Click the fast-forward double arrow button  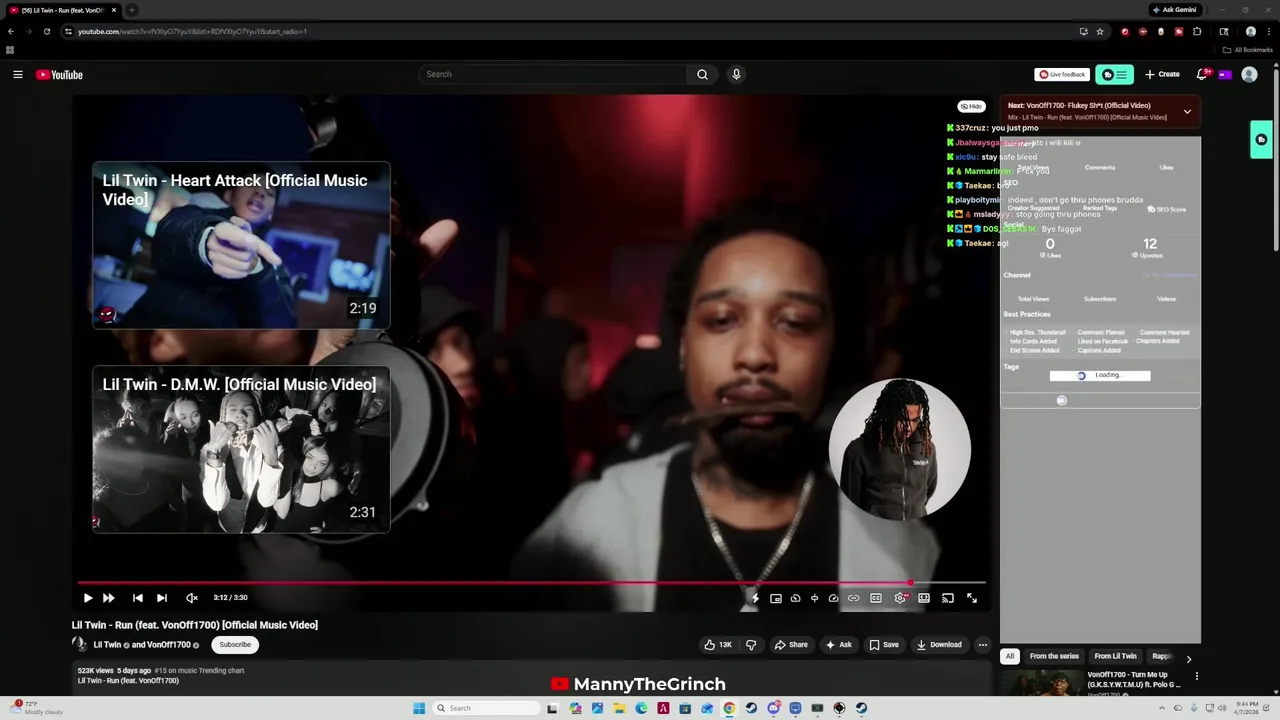109,598
